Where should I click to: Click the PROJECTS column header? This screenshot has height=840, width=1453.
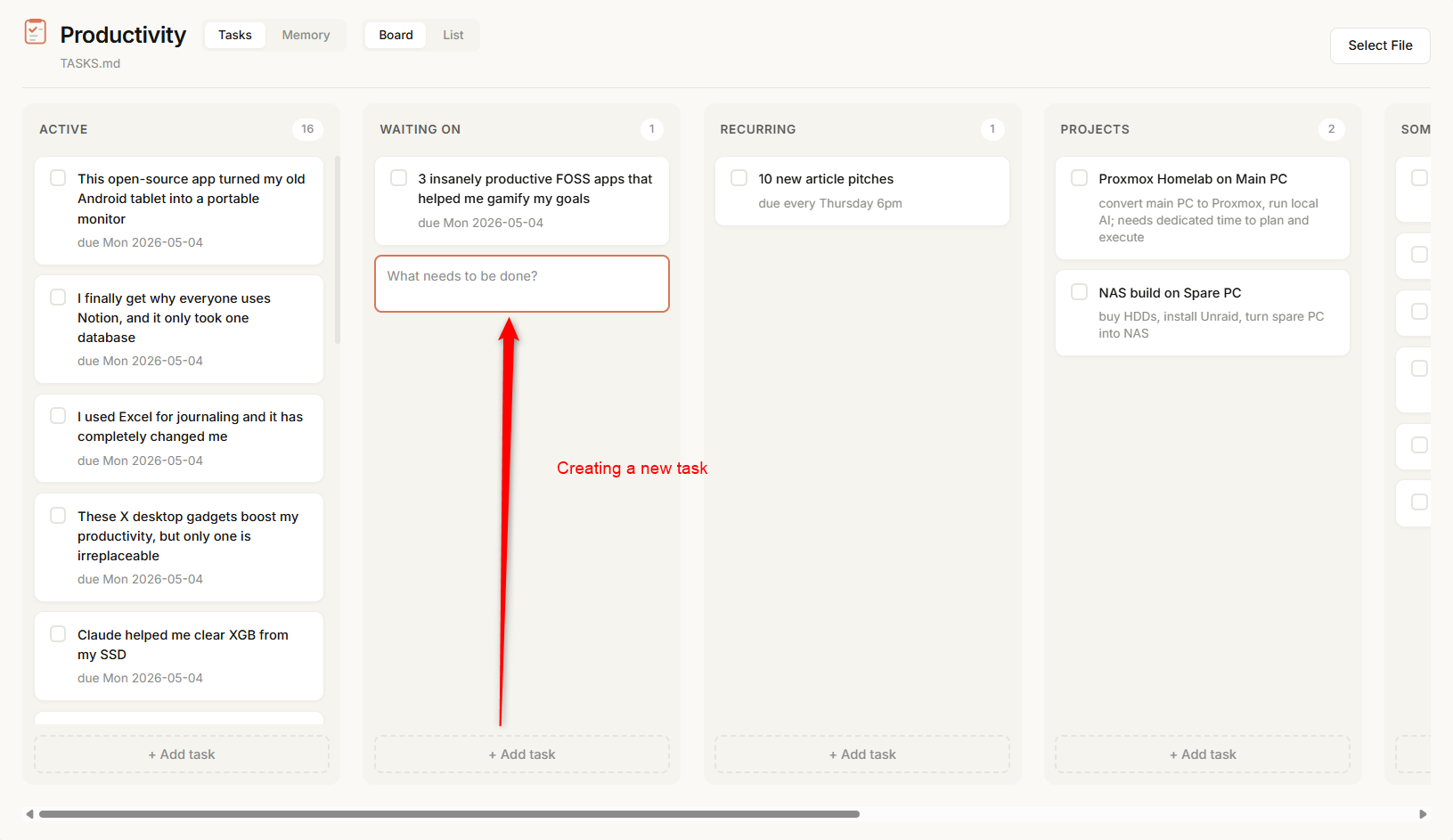pyautogui.click(x=1095, y=129)
